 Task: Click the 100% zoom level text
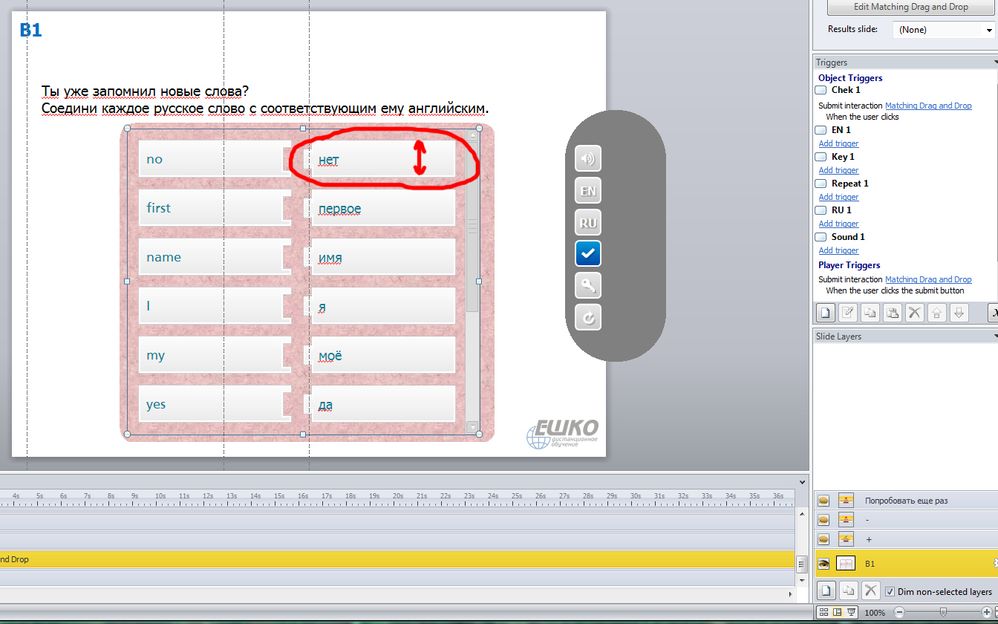[875, 613]
